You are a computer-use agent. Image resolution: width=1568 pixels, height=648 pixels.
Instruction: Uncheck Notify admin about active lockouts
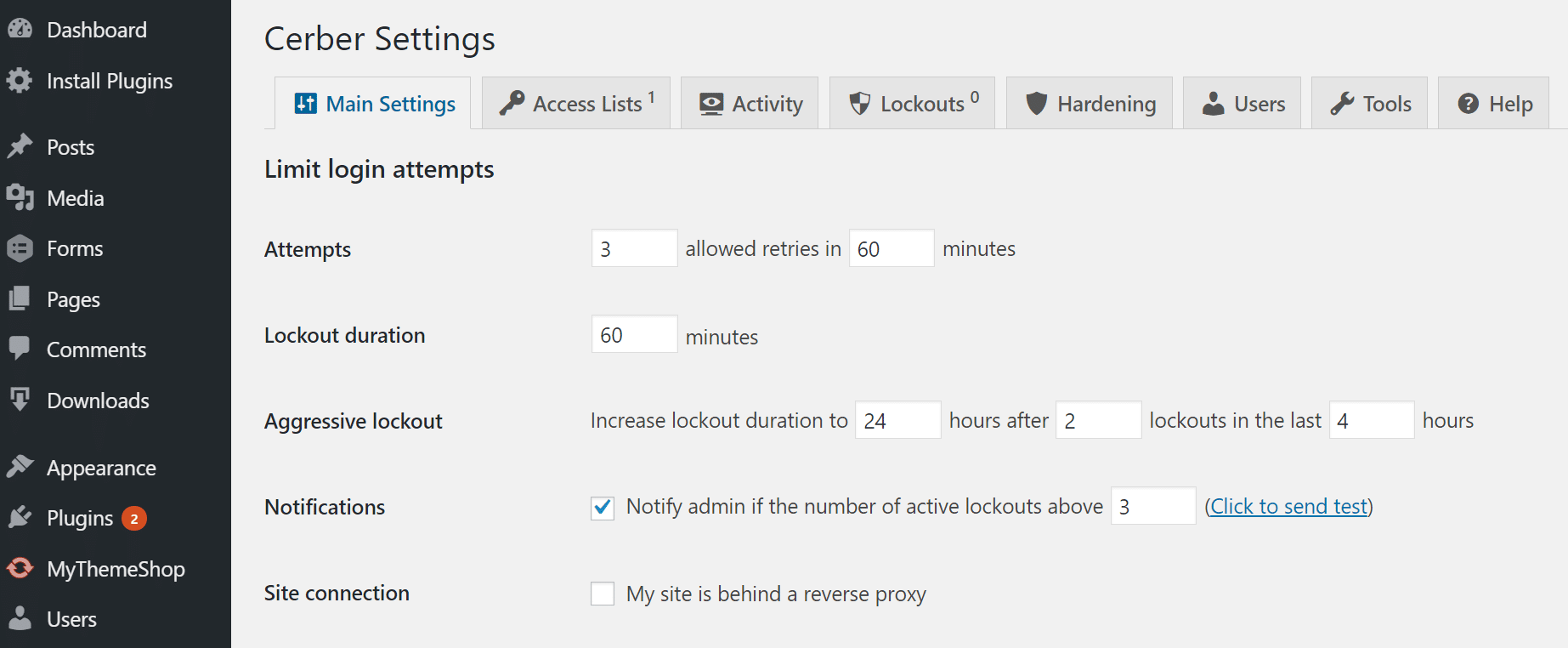click(x=602, y=506)
